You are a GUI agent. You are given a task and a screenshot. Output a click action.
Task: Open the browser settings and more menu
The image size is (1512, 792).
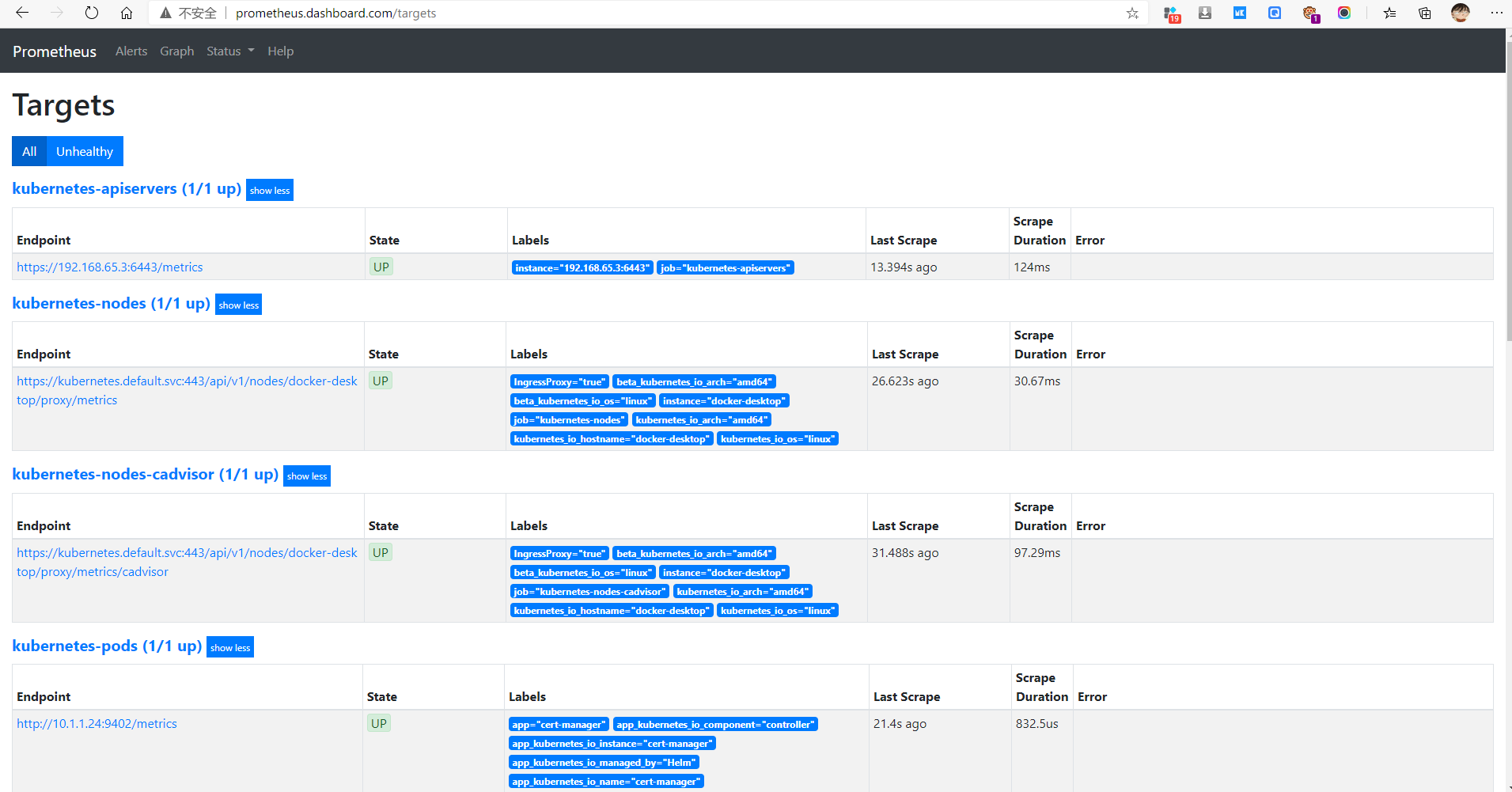pos(1496,13)
